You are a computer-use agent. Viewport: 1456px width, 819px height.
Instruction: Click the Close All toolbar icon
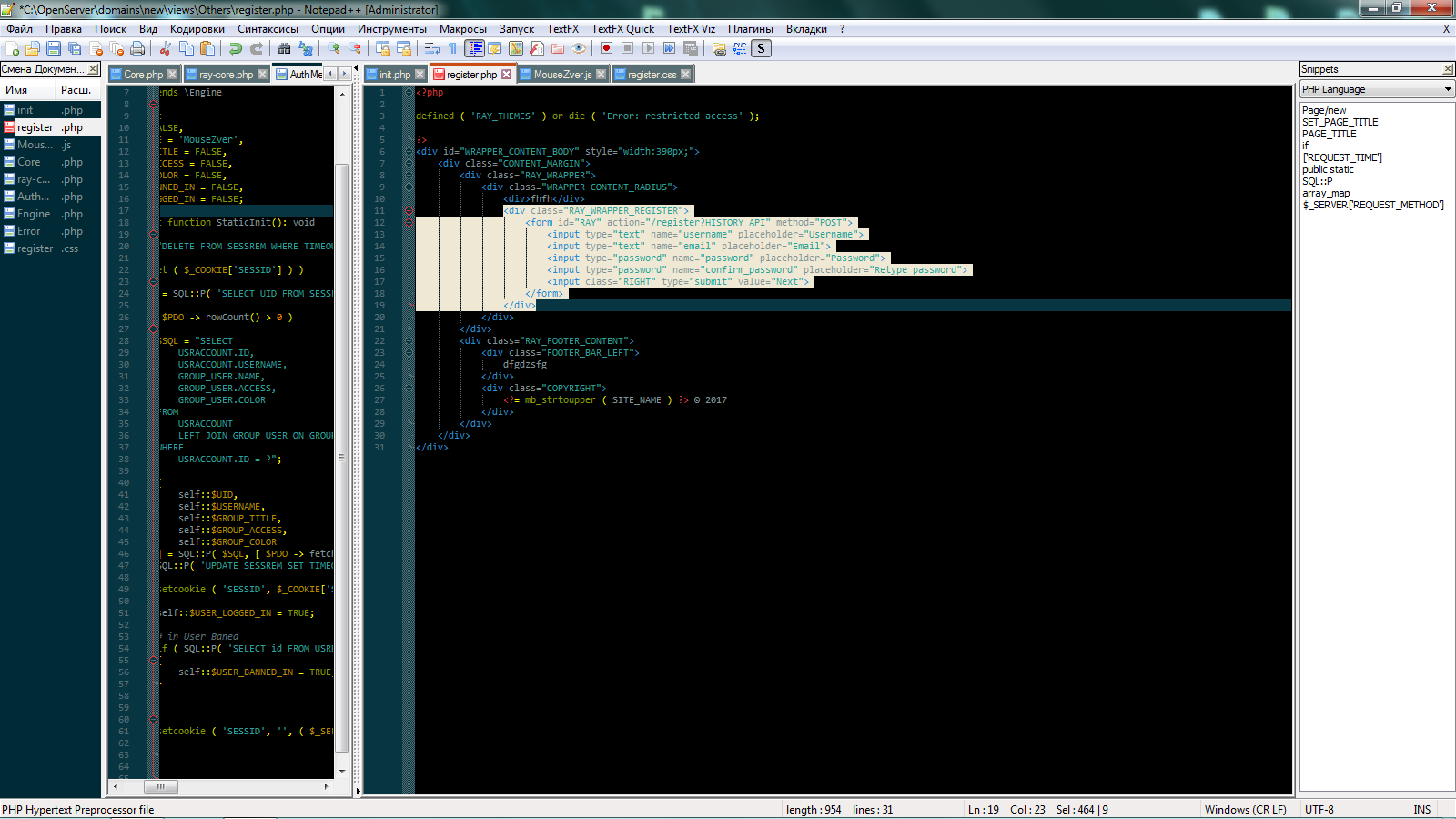pyautogui.click(x=116, y=48)
